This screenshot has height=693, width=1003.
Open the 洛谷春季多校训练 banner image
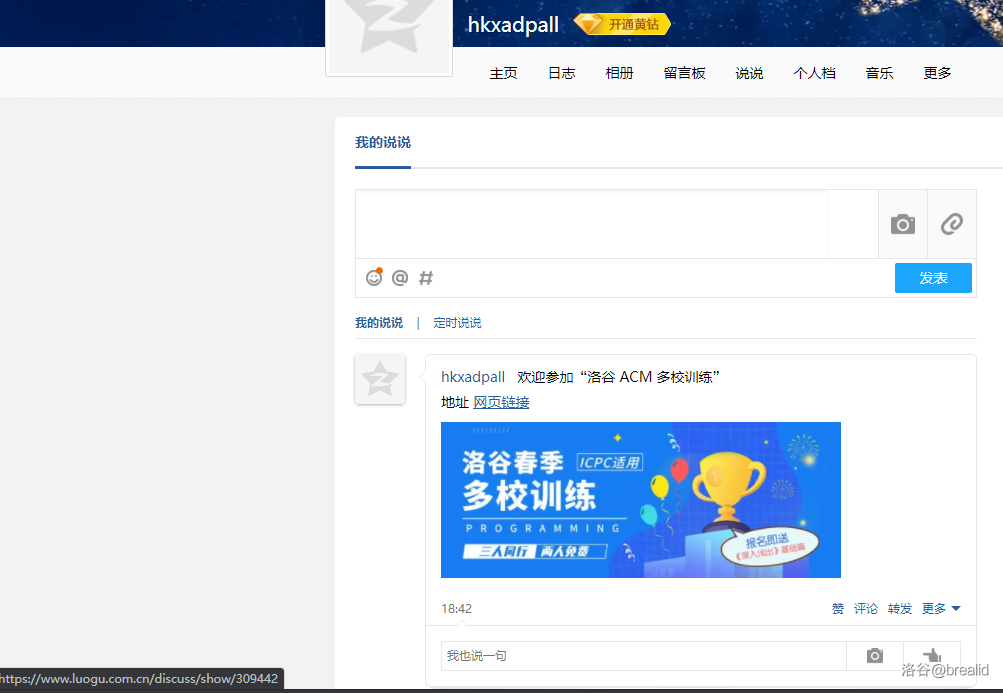(640, 499)
